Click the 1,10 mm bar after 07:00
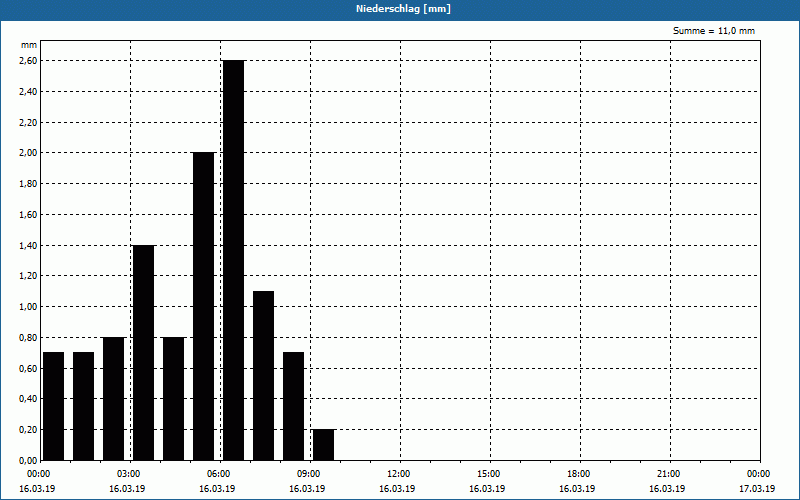Image resolution: width=800 pixels, height=500 pixels. tap(263, 376)
